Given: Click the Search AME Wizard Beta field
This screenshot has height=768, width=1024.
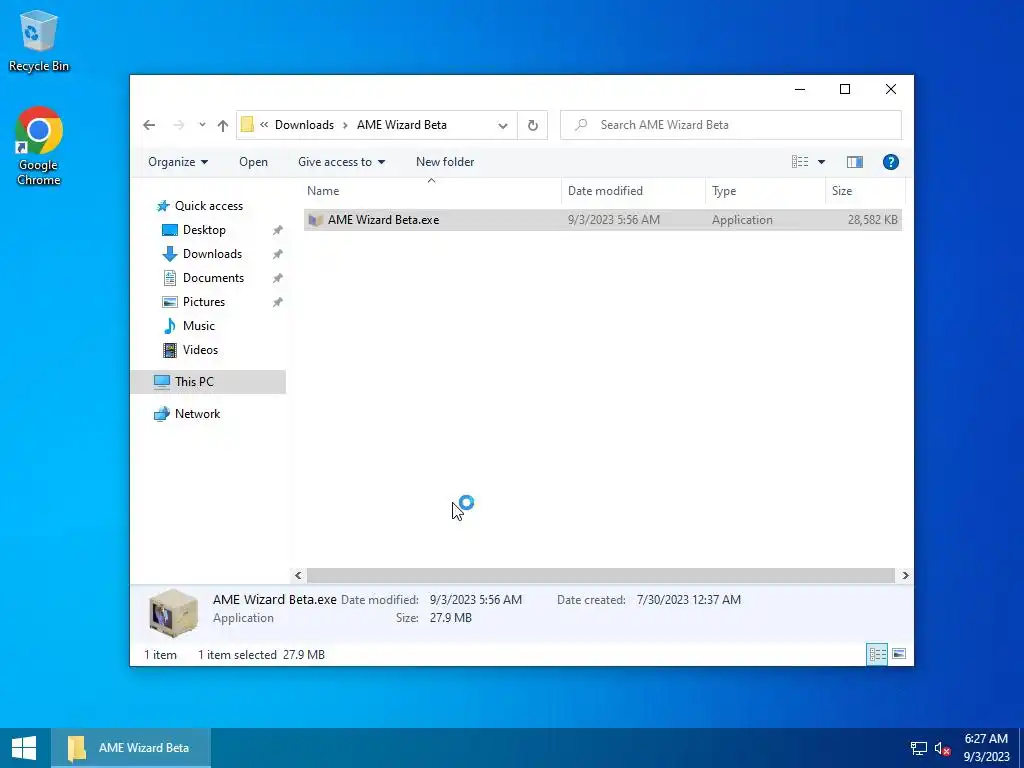Looking at the screenshot, I should coord(731,125).
